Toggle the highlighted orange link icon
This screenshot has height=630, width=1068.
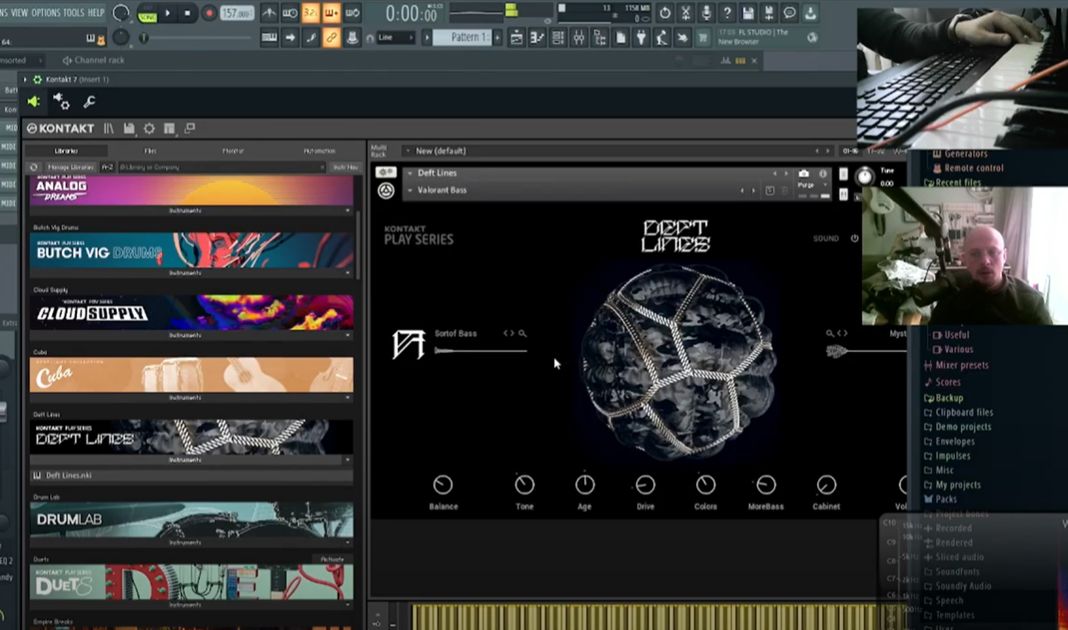pyautogui.click(x=331, y=38)
